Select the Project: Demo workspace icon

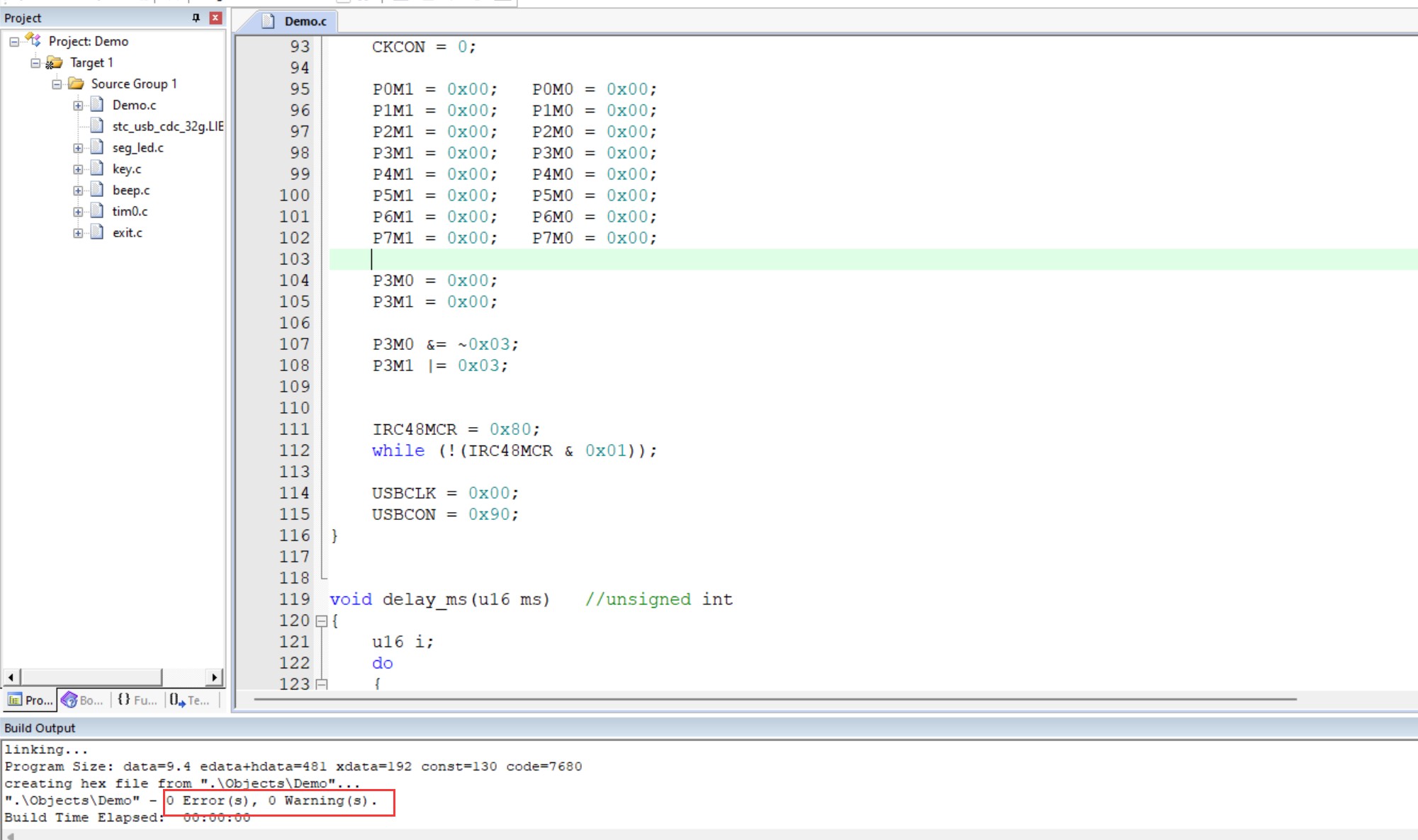coord(33,40)
